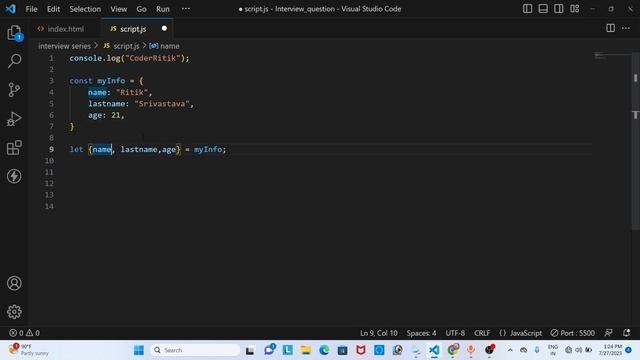Expand the menu bar overflow ellipsis
The image size is (640, 360).
(186, 9)
